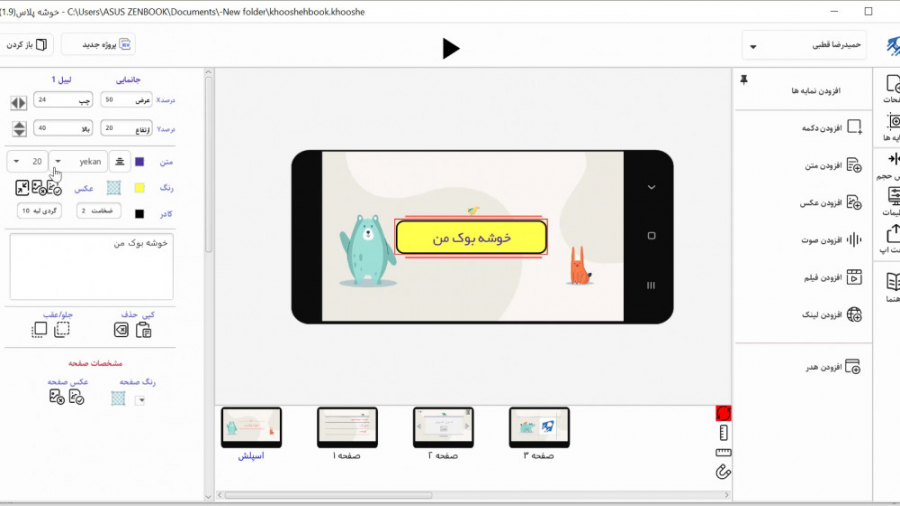Click the film clip icon
The height and width of the screenshot is (506, 900).
pyautogui.click(x=854, y=277)
